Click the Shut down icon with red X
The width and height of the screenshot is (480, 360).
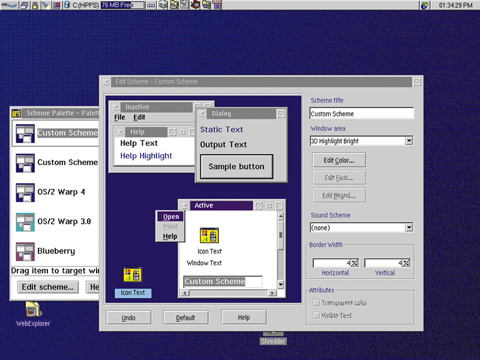pyautogui.click(x=57, y=5)
